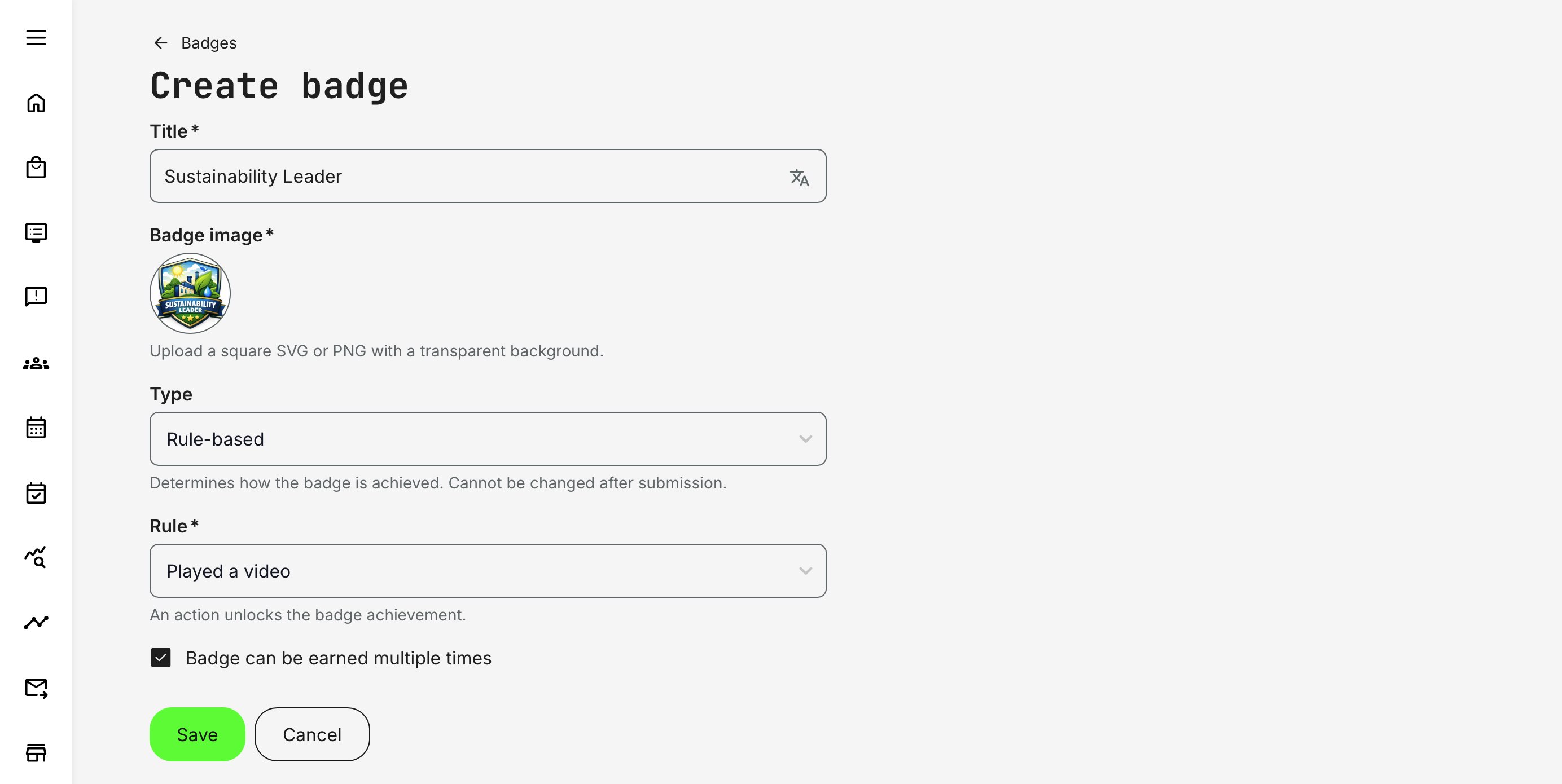Open the Community members section
The image size is (1562, 784).
(x=36, y=362)
